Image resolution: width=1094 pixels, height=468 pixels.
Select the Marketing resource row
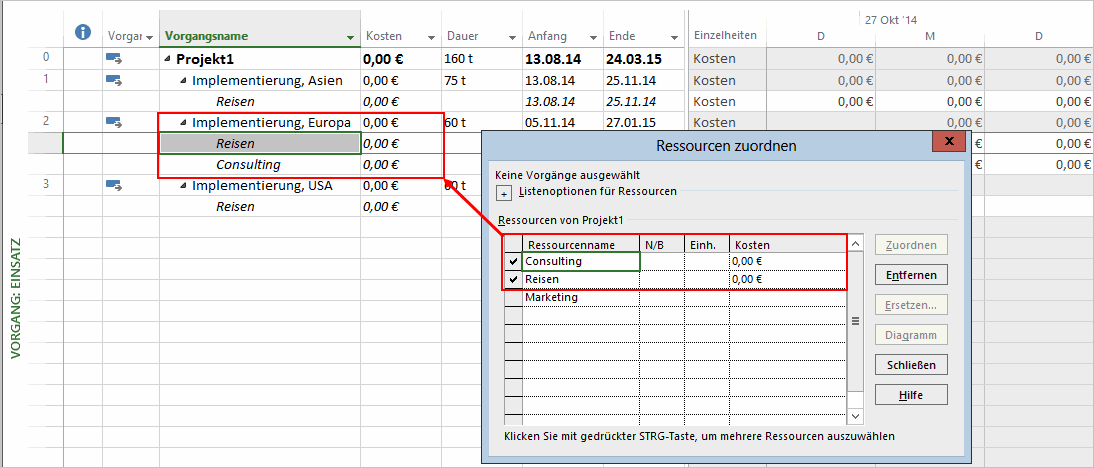point(580,298)
